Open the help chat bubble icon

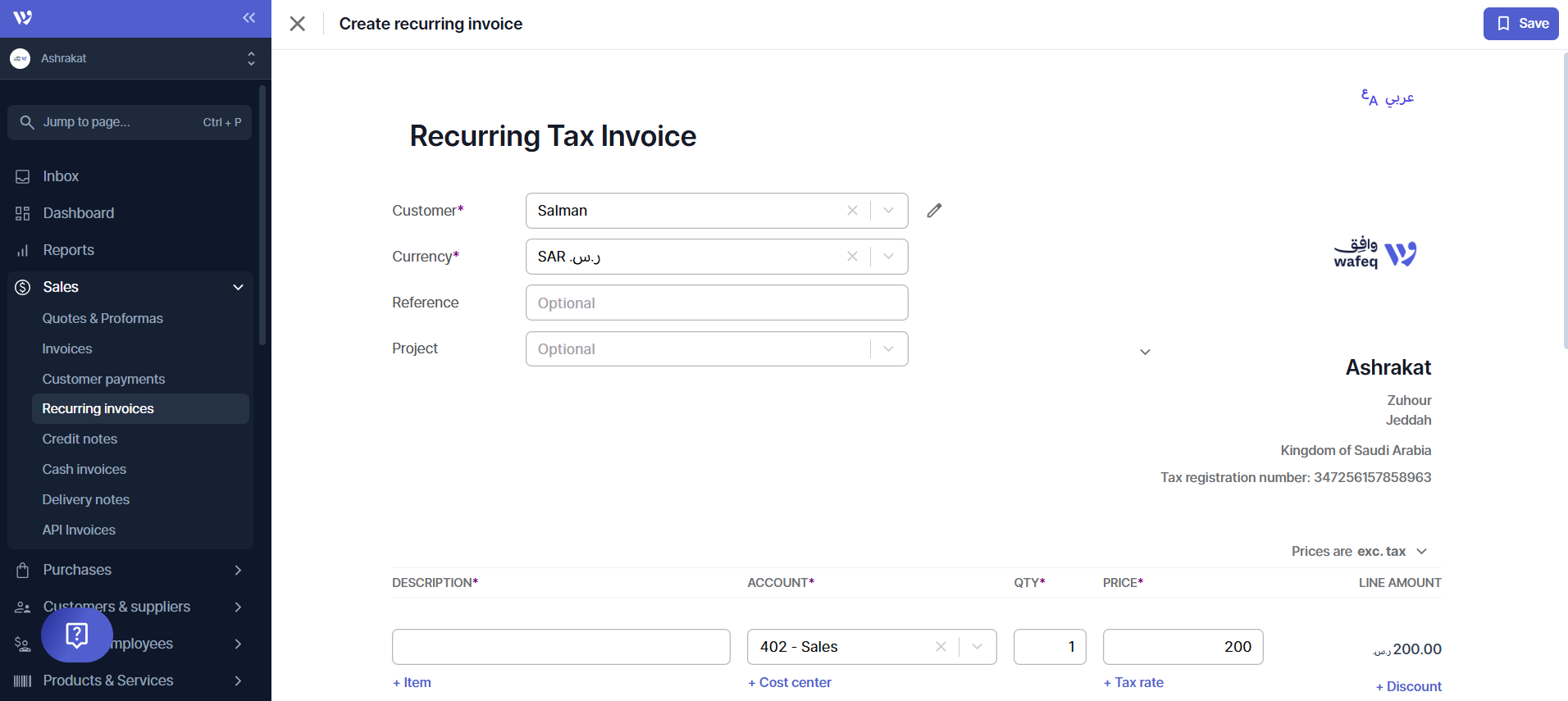77,635
